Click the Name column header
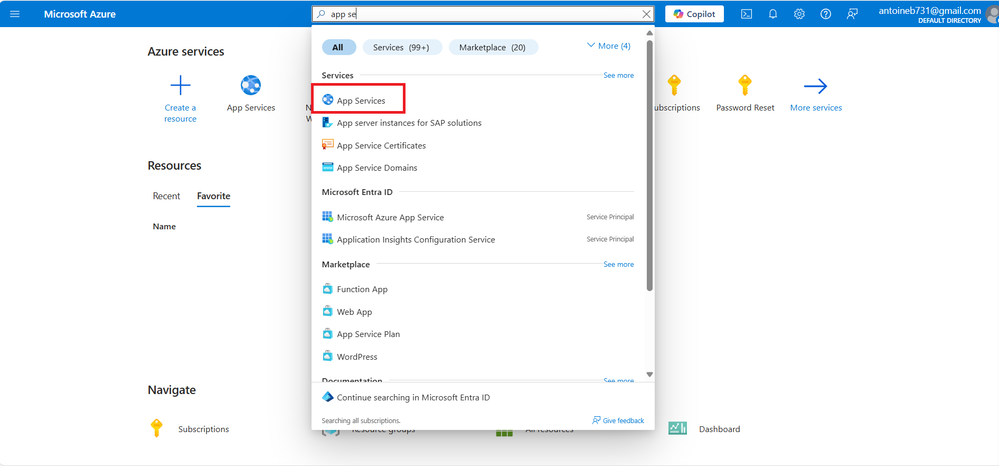999x466 pixels. pyautogui.click(x=164, y=226)
